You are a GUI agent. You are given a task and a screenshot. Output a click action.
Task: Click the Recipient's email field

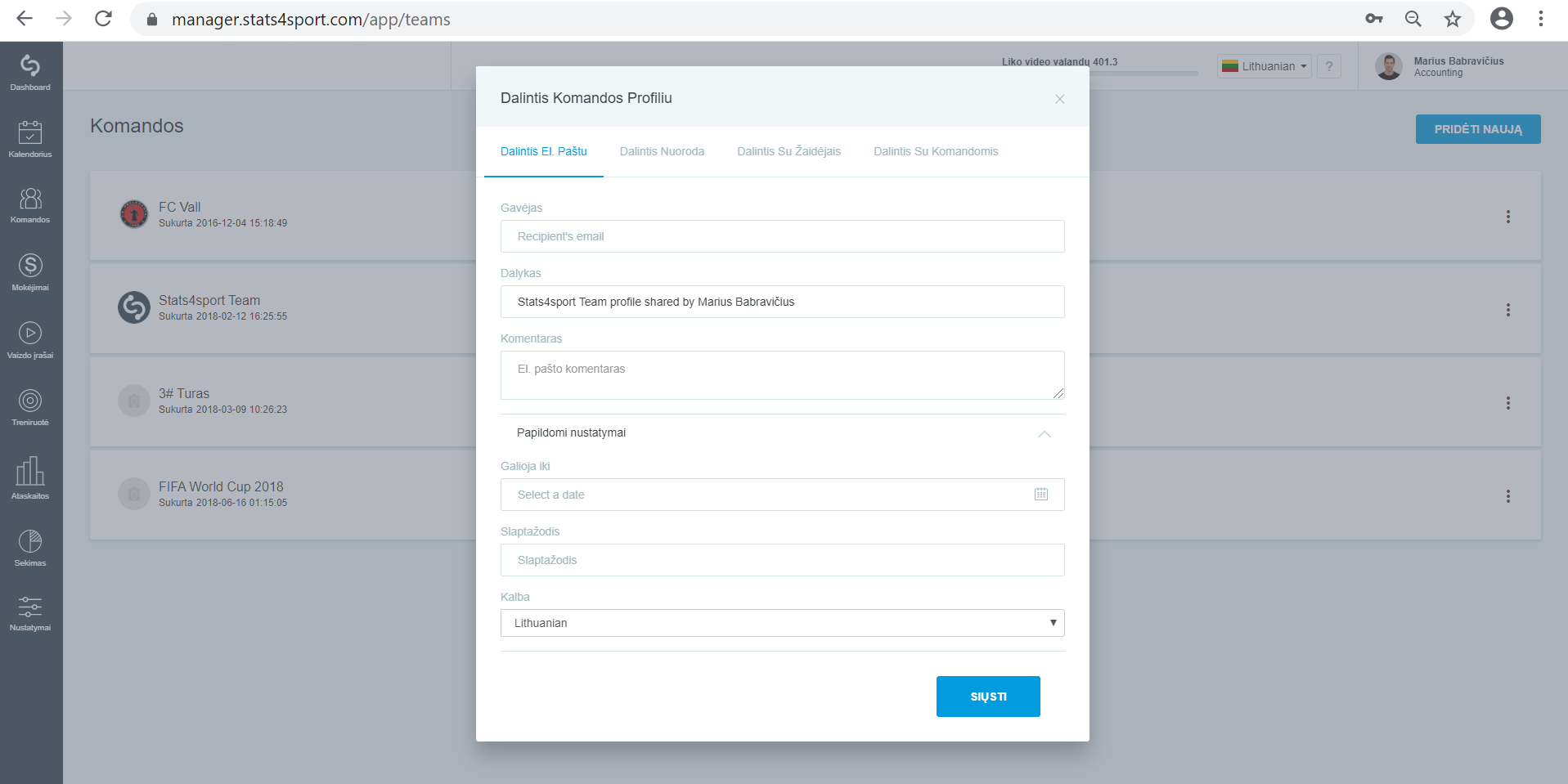coord(783,236)
